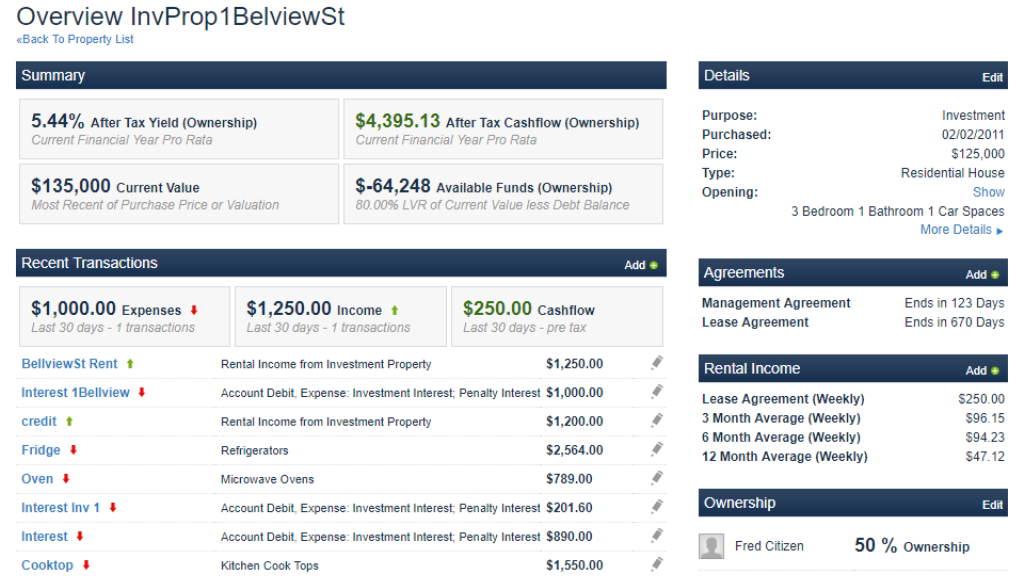The width and height of the screenshot is (1024, 576).
Task: Go Back To Property List
Action: click(x=74, y=39)
